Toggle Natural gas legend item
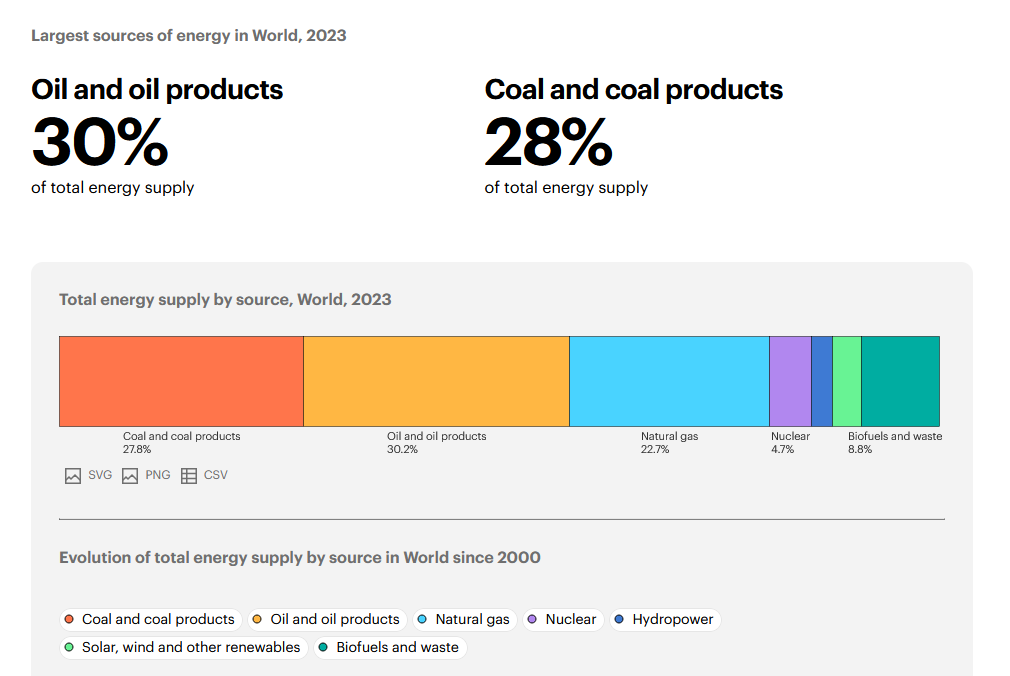Image resolution: width=1010 pixels, height=676 pixels. click(464, 620)
